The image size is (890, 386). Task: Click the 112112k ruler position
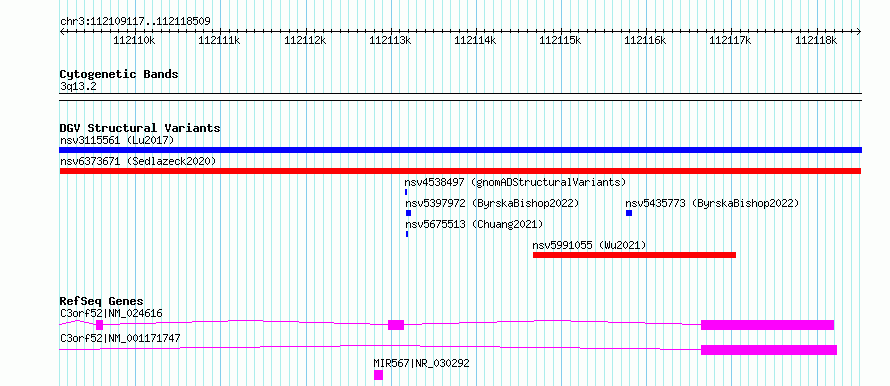point(305,40)
